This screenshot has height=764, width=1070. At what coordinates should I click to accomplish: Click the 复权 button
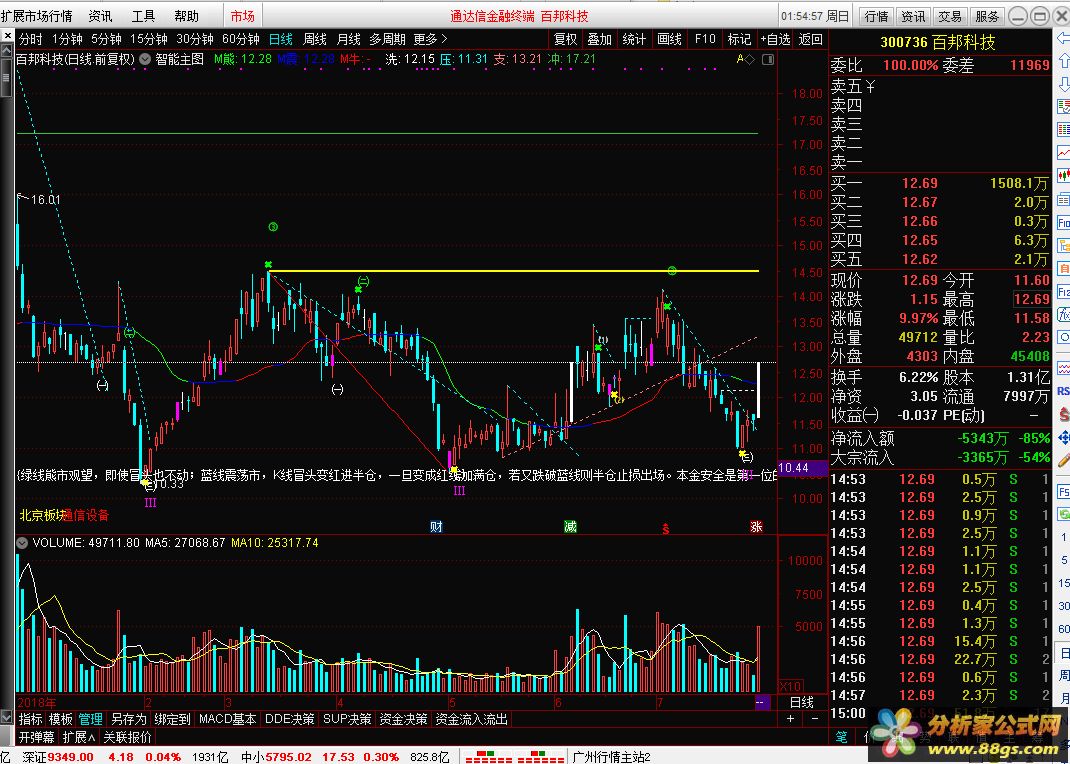565,39
